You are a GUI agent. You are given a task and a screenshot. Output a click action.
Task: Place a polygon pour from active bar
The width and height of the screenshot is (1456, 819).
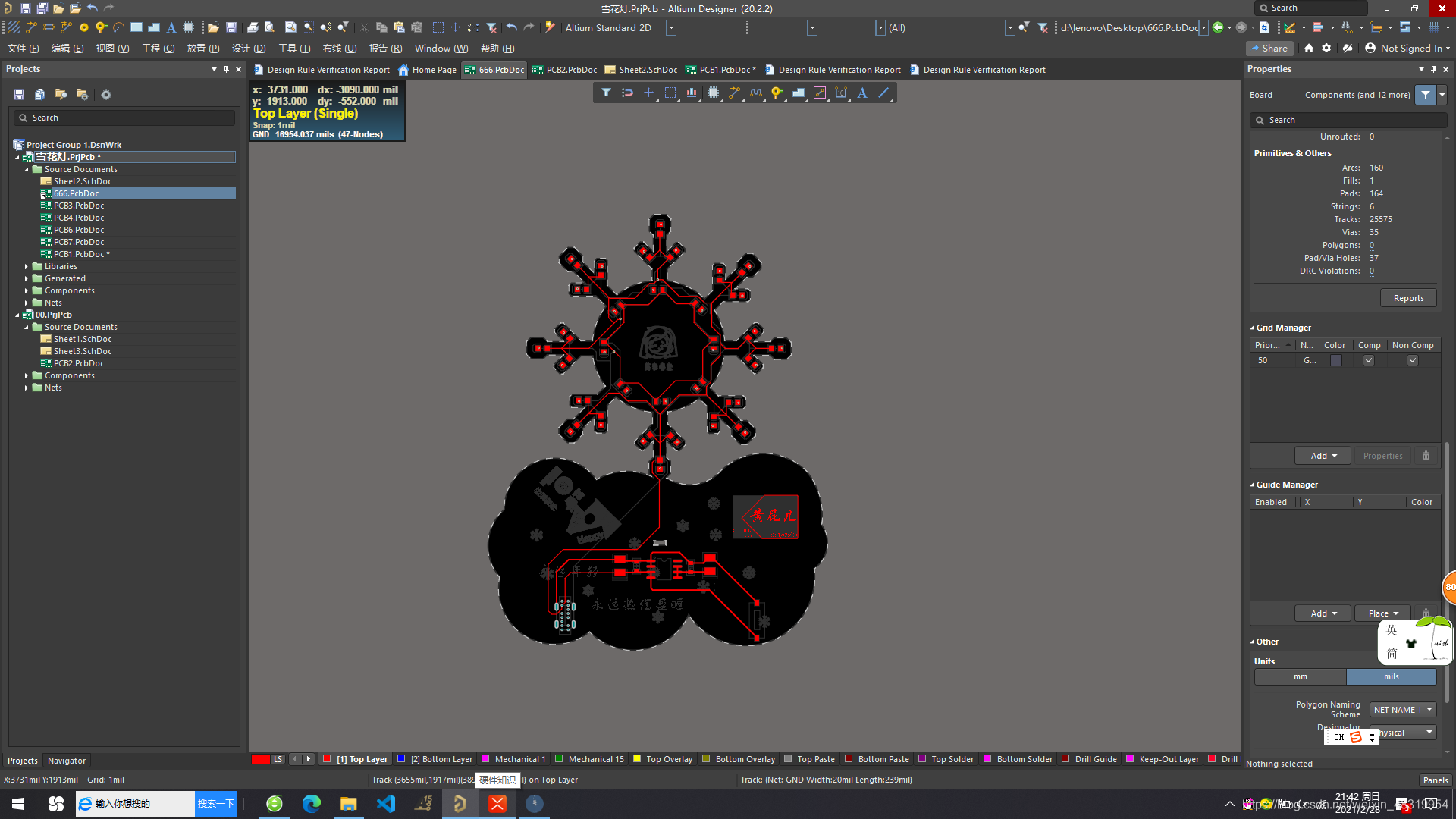(x=799, y=93)
